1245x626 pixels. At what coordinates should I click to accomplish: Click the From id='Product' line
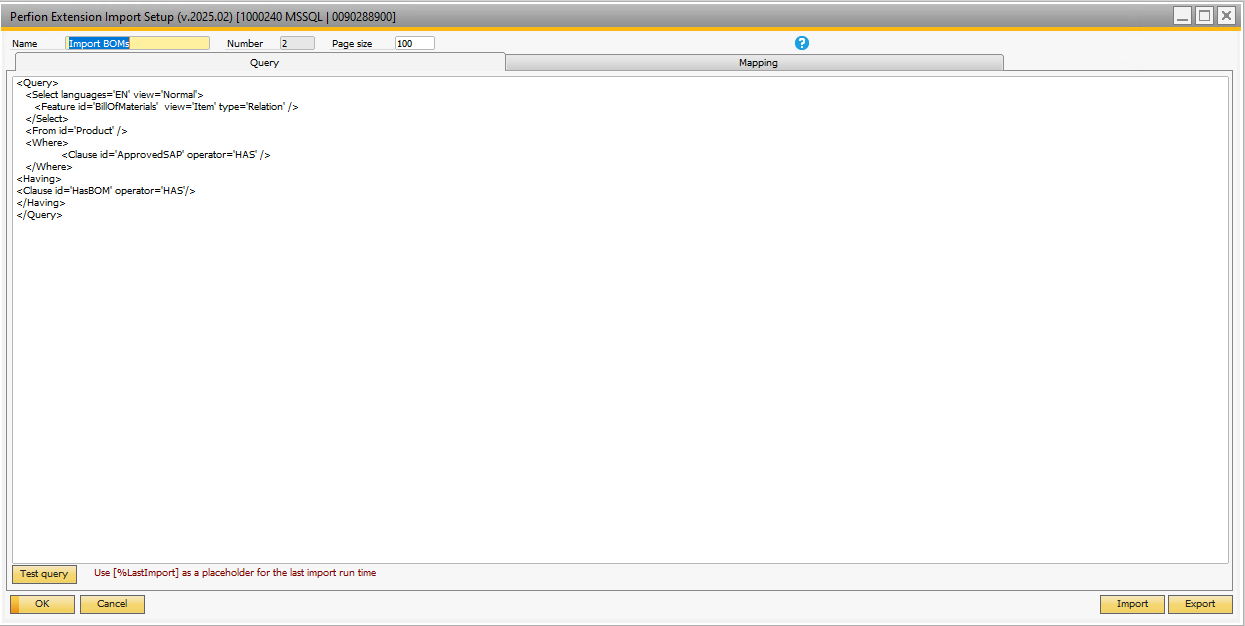coord(77,131)
